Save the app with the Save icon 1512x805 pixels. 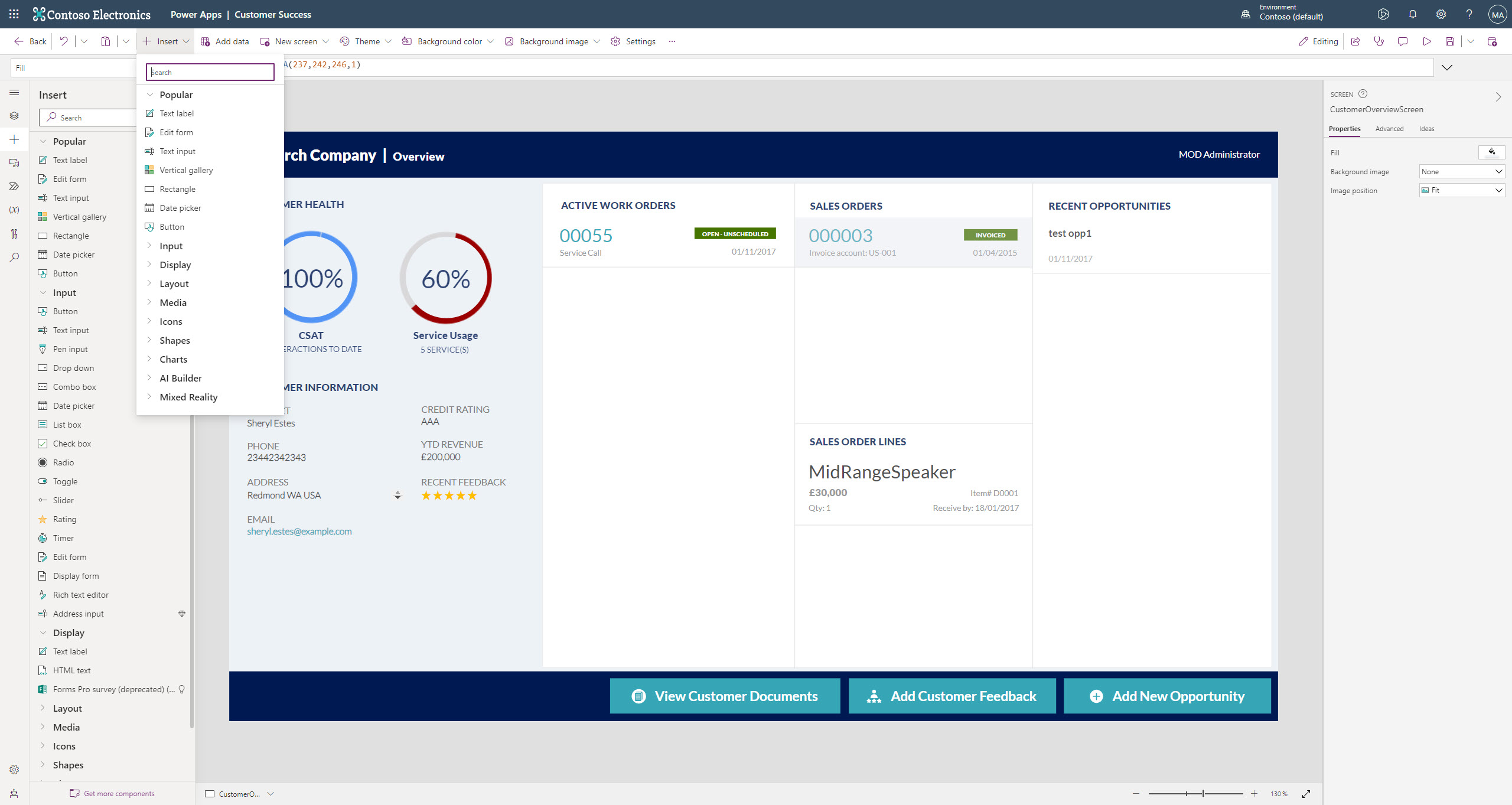1450,41
